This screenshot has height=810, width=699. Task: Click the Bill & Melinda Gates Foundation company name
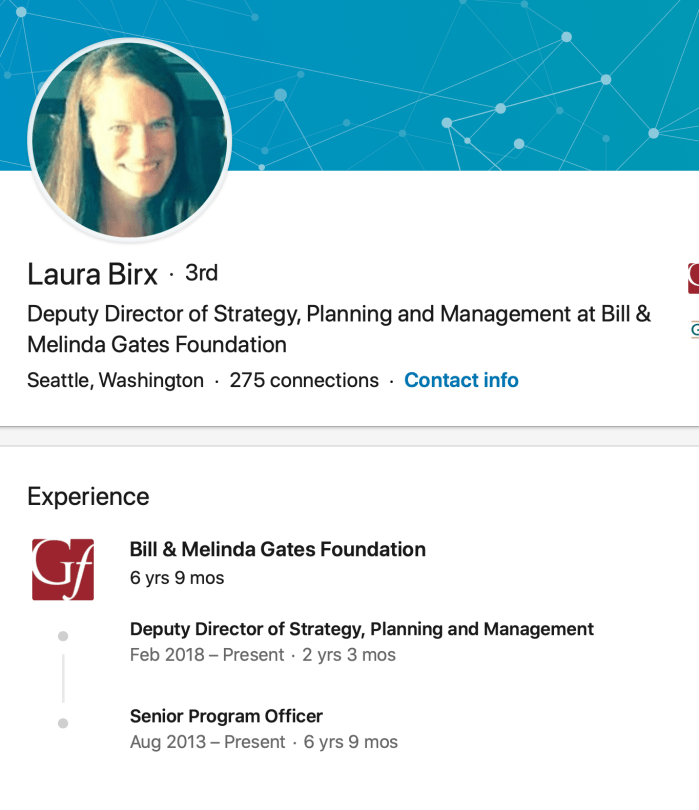tap(278, 549)
